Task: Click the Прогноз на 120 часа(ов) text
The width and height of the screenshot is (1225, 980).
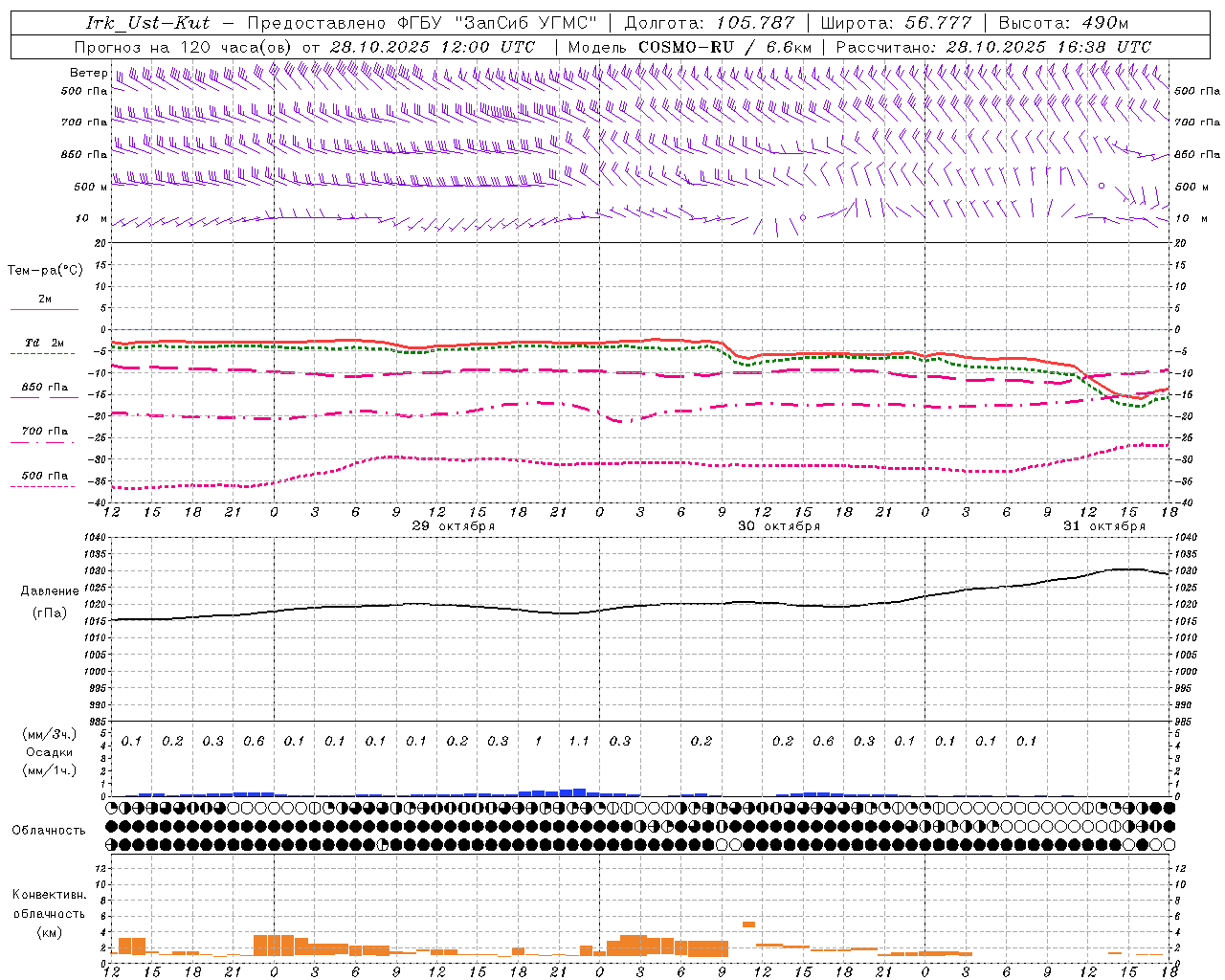Action: pyautogui.click(x=184, y=47)
